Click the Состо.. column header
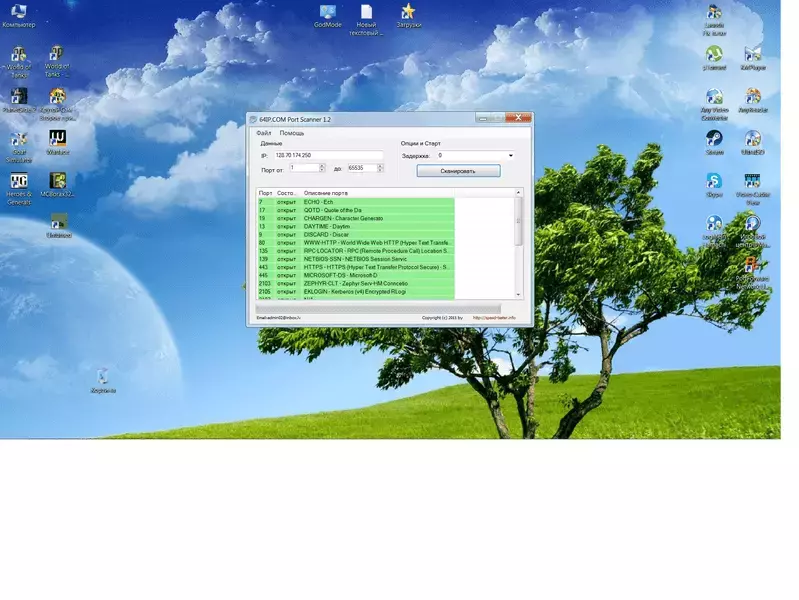The width and height of the screenshot is (799, 600). [x=287, y=193]
